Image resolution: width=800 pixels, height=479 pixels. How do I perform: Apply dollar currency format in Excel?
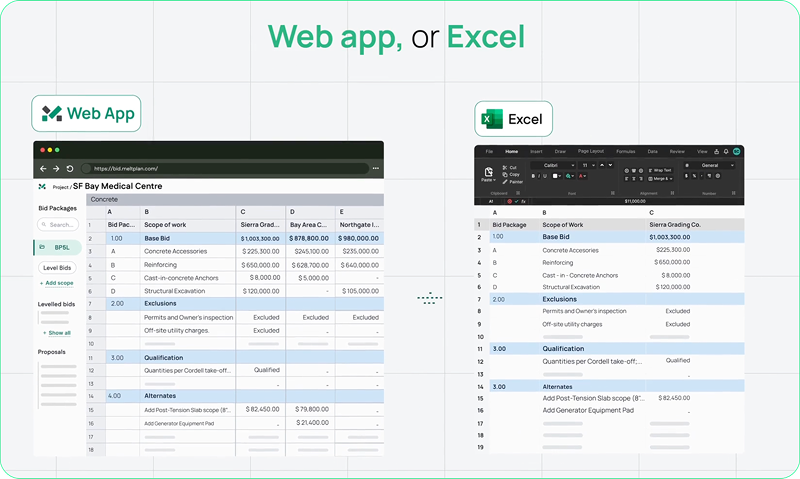click(686, 176)
